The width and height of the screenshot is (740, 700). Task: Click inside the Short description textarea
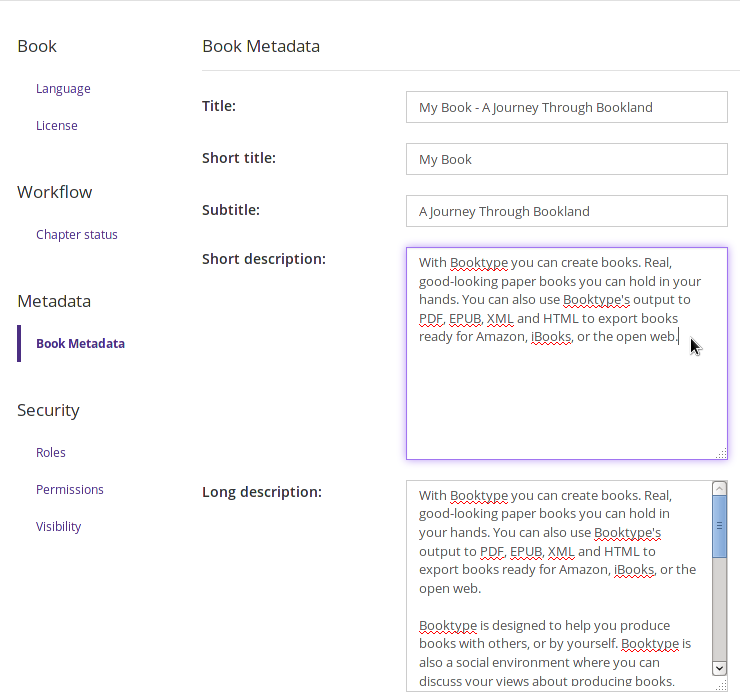(x=567, y=353)
